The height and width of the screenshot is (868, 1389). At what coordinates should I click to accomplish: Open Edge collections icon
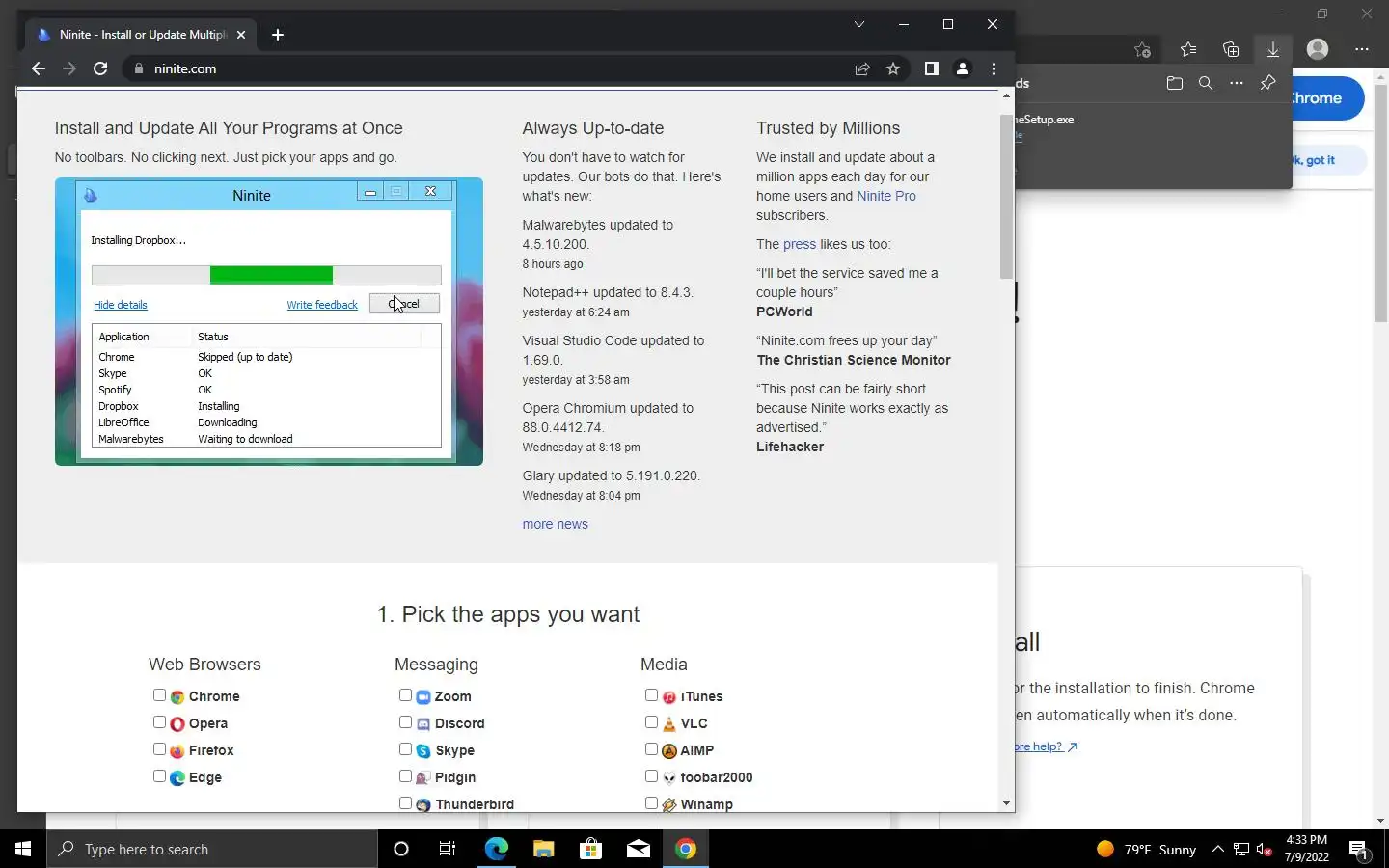click(x=1231, y=49)
